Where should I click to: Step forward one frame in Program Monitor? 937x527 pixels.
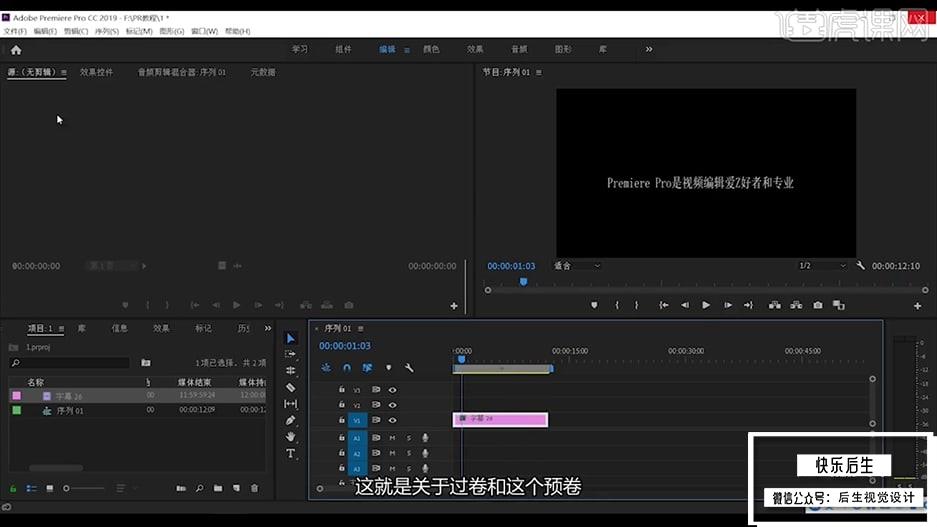pos(727,305)
